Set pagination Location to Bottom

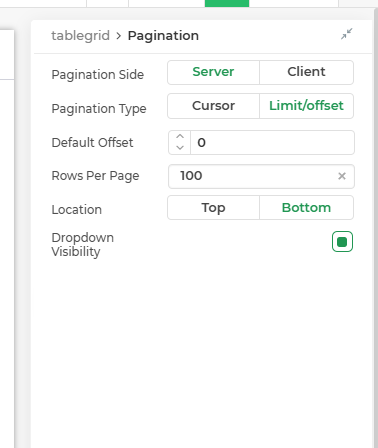point(306,208)
